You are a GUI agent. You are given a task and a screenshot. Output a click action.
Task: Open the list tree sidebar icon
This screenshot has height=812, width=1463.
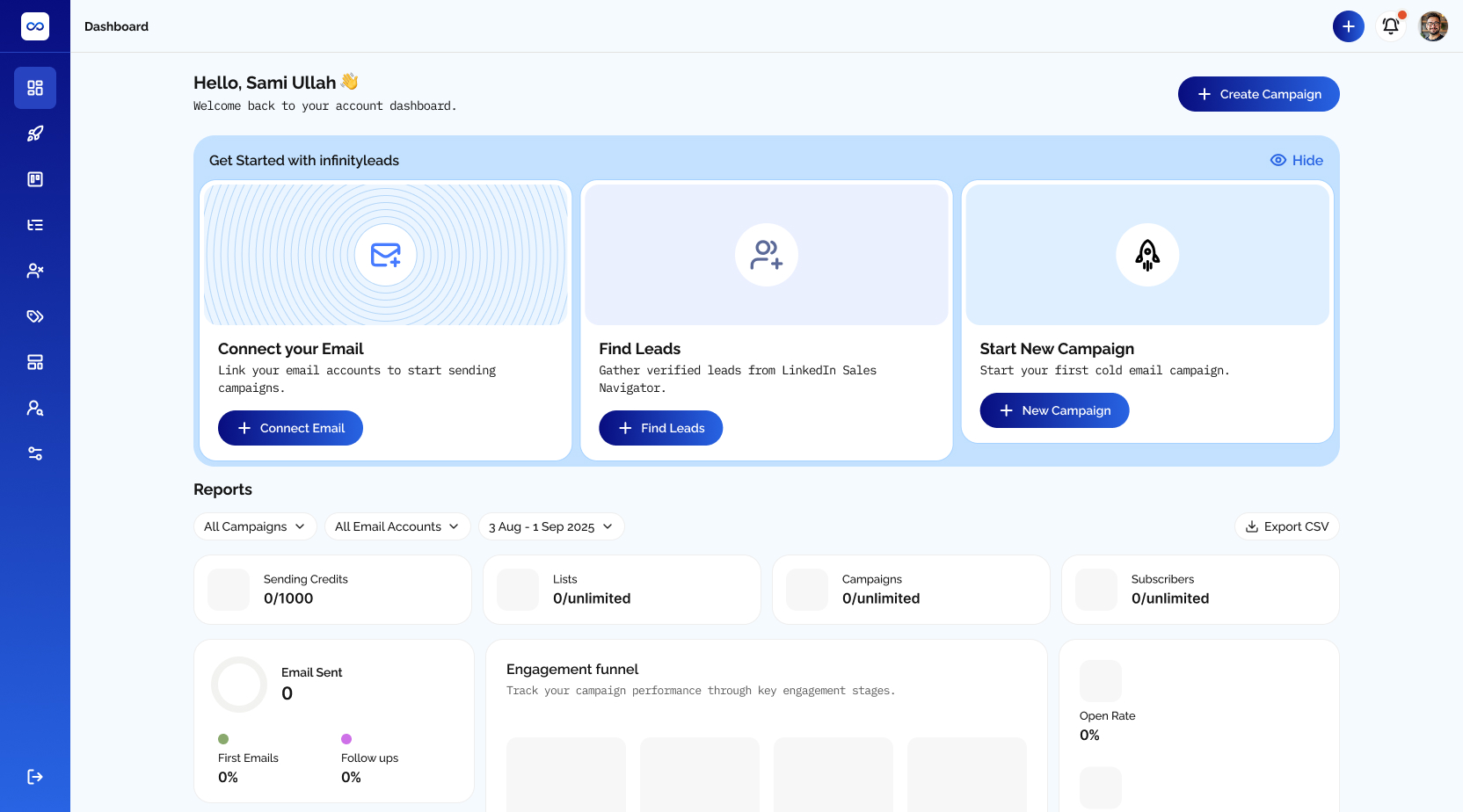pyautogui.click(x=35, y=225)
